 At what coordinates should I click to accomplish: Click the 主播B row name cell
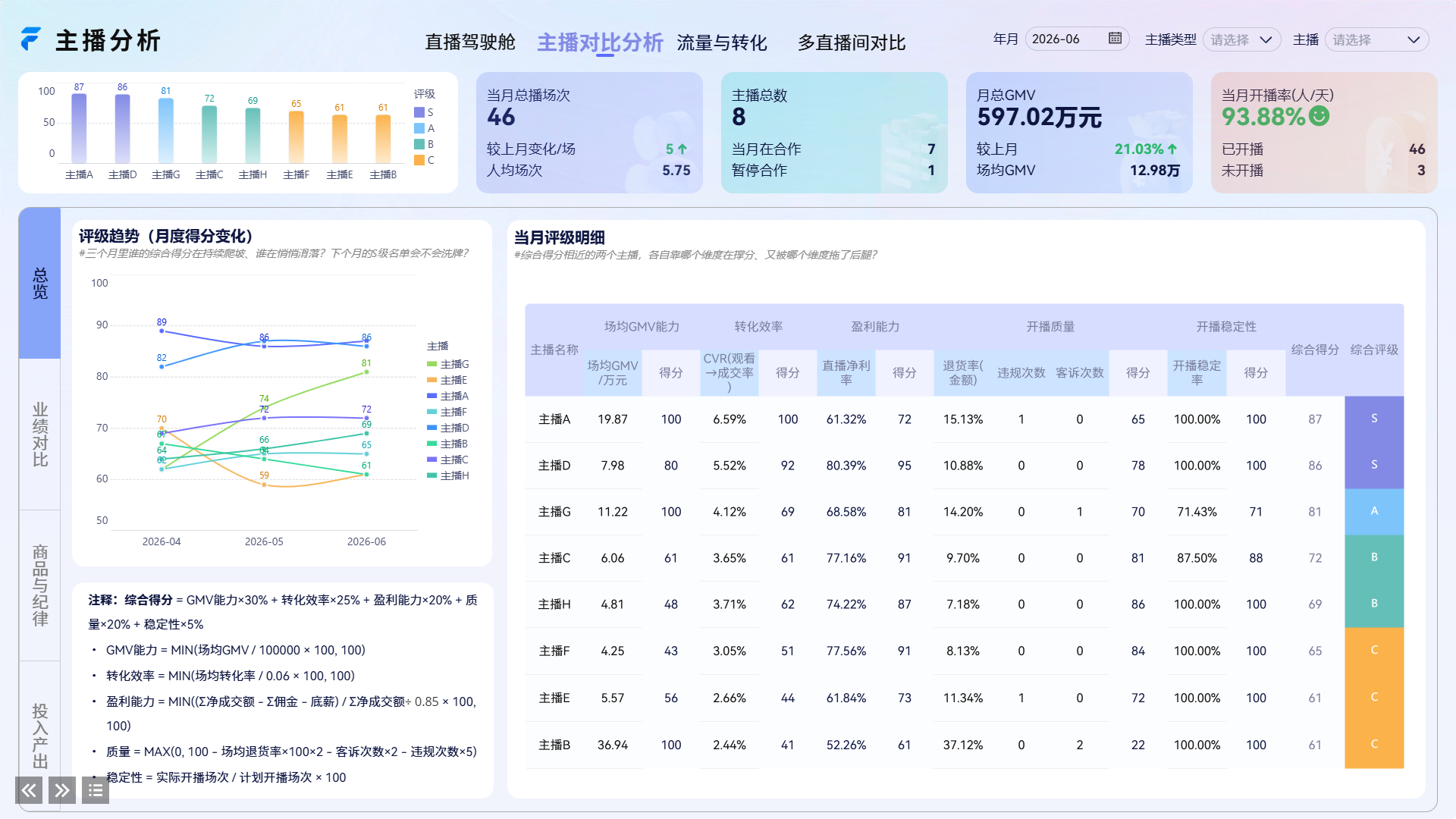[554, 745]
